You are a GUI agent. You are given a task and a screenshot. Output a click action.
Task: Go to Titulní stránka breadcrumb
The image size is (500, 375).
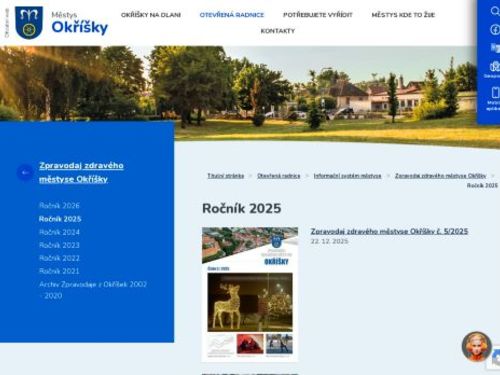[x=226, y=176]
